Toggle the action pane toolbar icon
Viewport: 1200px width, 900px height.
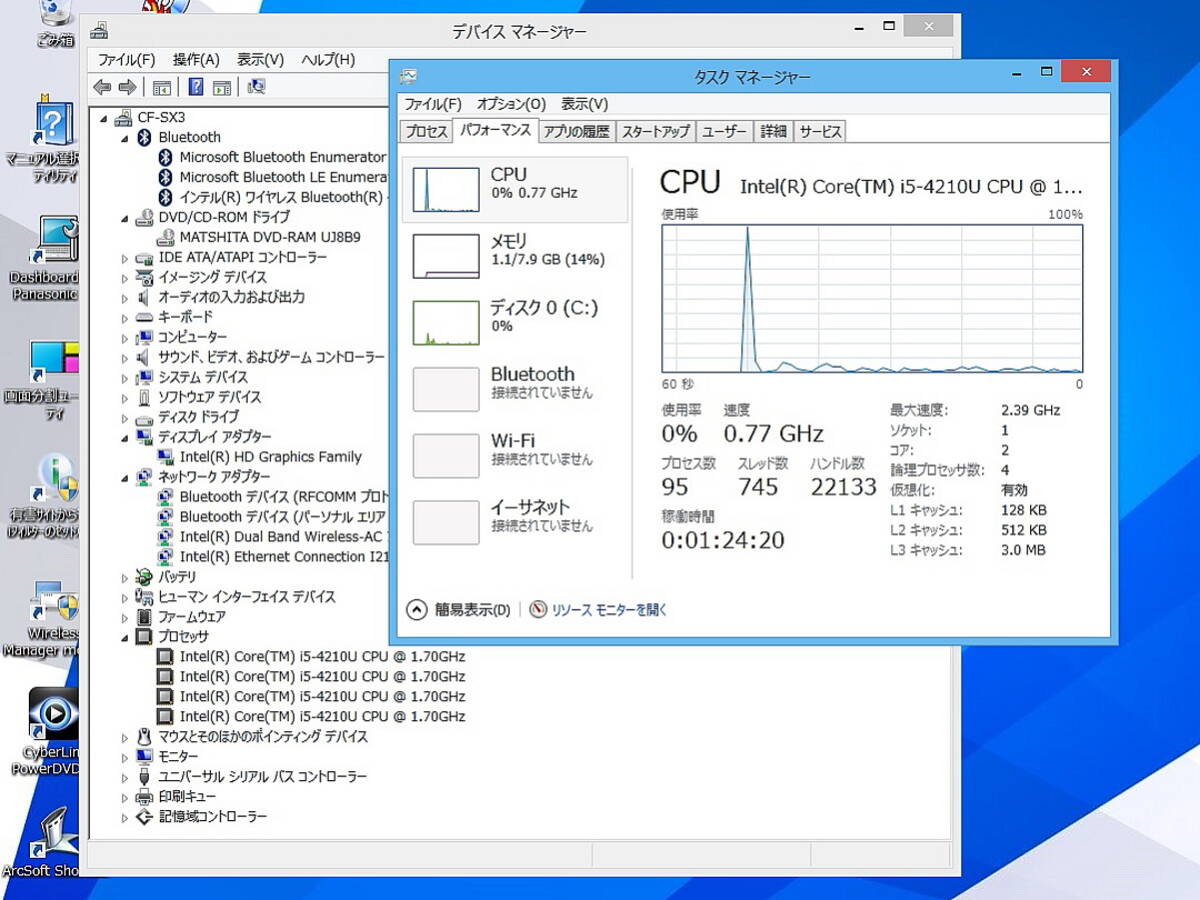pyautogui.click(x=222, y=87)
